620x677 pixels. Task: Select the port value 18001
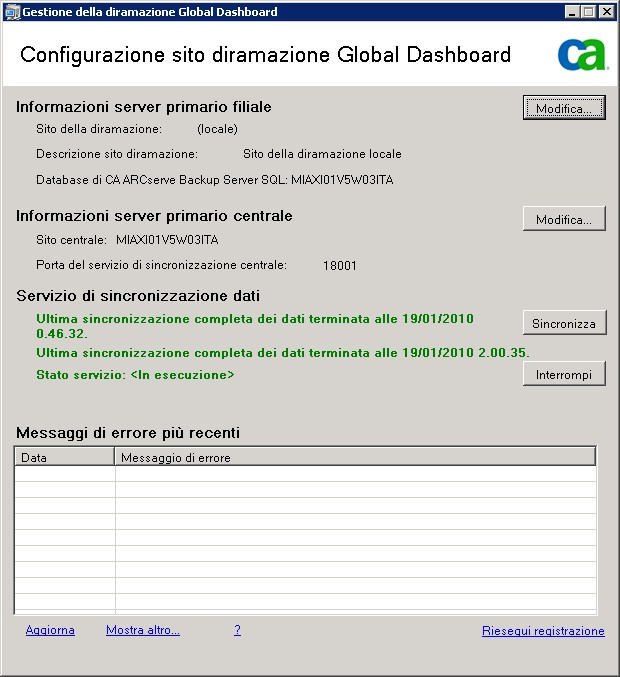click(x=340, y=266)
